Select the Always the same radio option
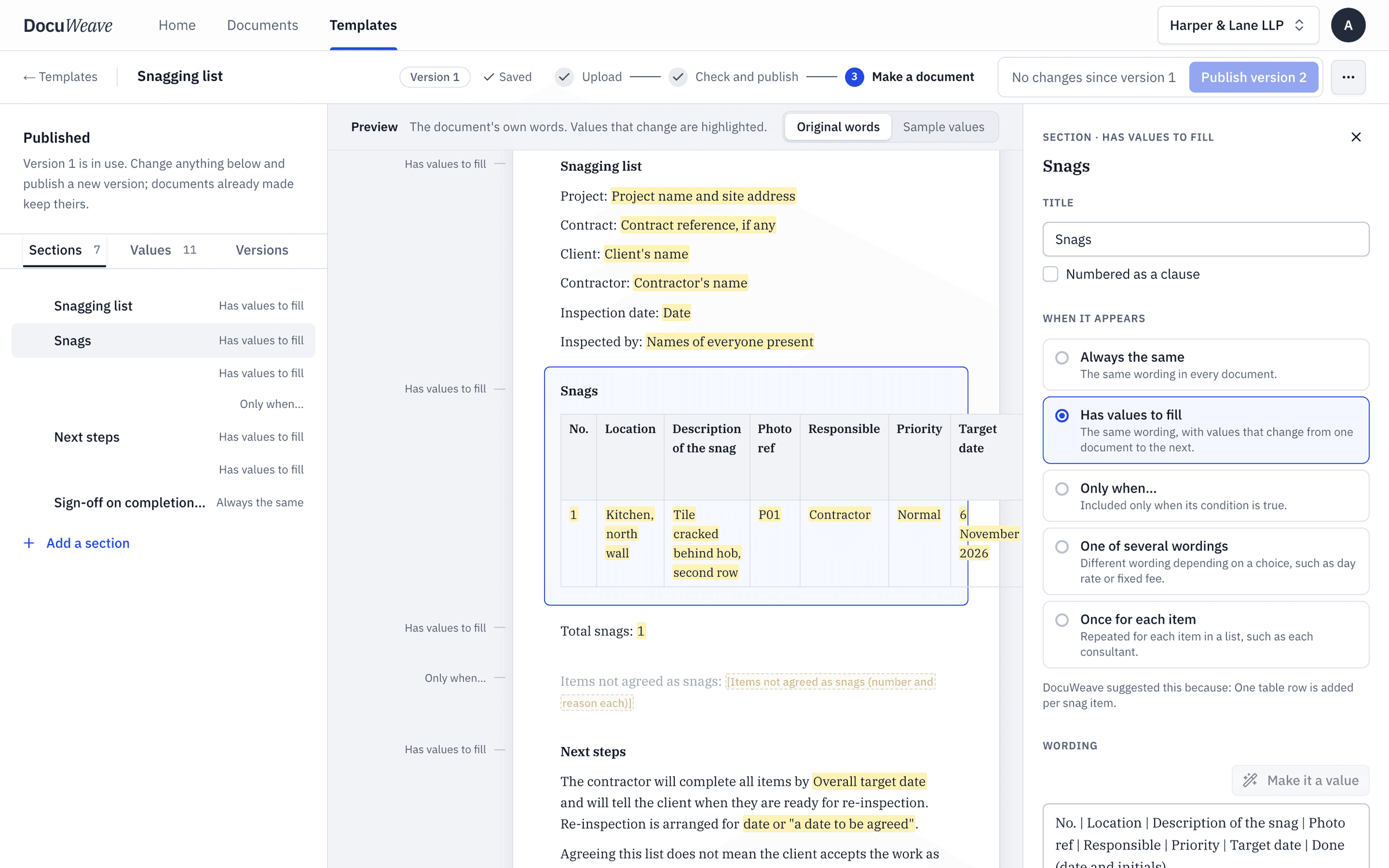The image size is (1389, 868). (1061, 358)
